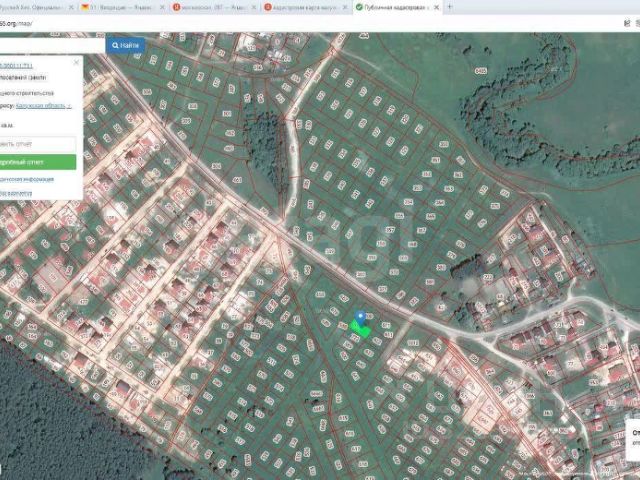
Task: Close the third Yandex search tab
Action: (x=253, y=7)
